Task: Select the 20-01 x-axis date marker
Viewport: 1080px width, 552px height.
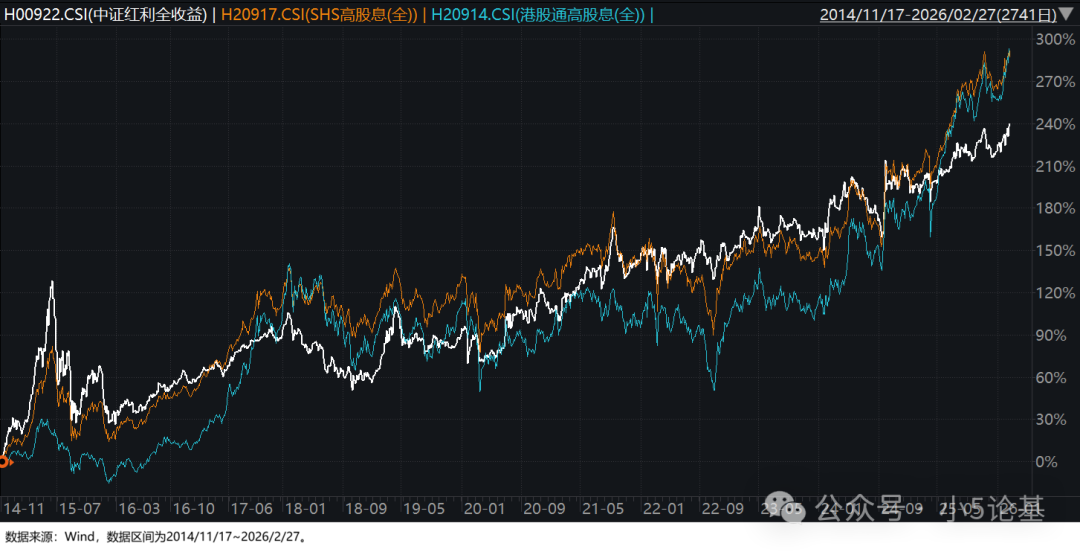Action: pyautogui.click(x=483, y=508)
